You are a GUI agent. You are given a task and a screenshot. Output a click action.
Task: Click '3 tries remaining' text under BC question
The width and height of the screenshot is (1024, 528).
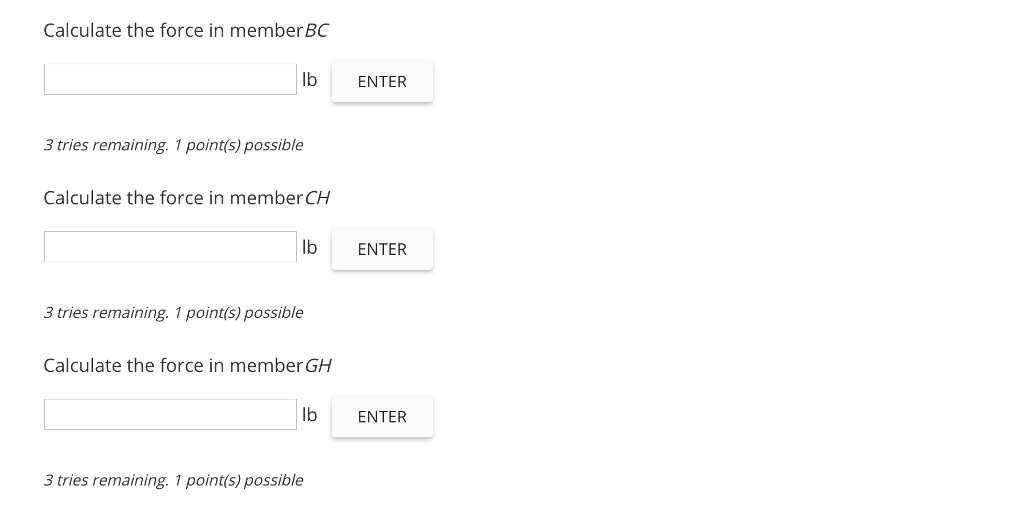[x=106, y=145]
